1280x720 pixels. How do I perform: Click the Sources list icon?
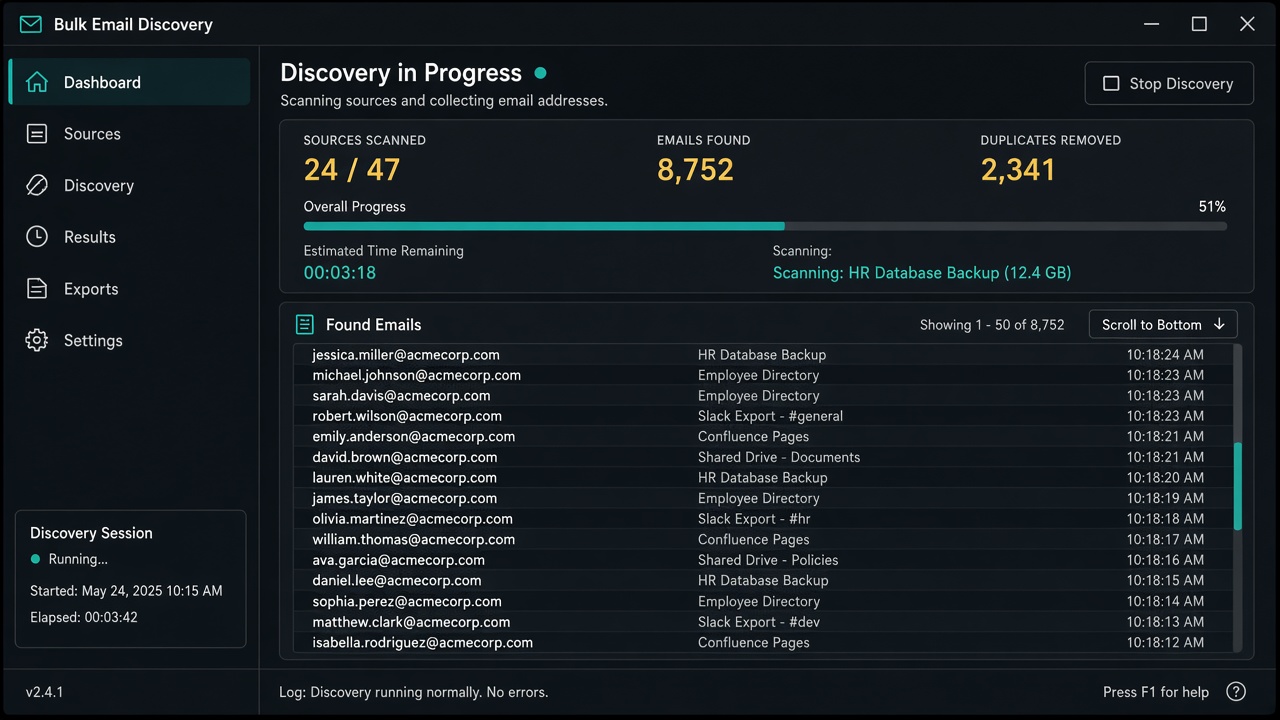coord(37,134)
